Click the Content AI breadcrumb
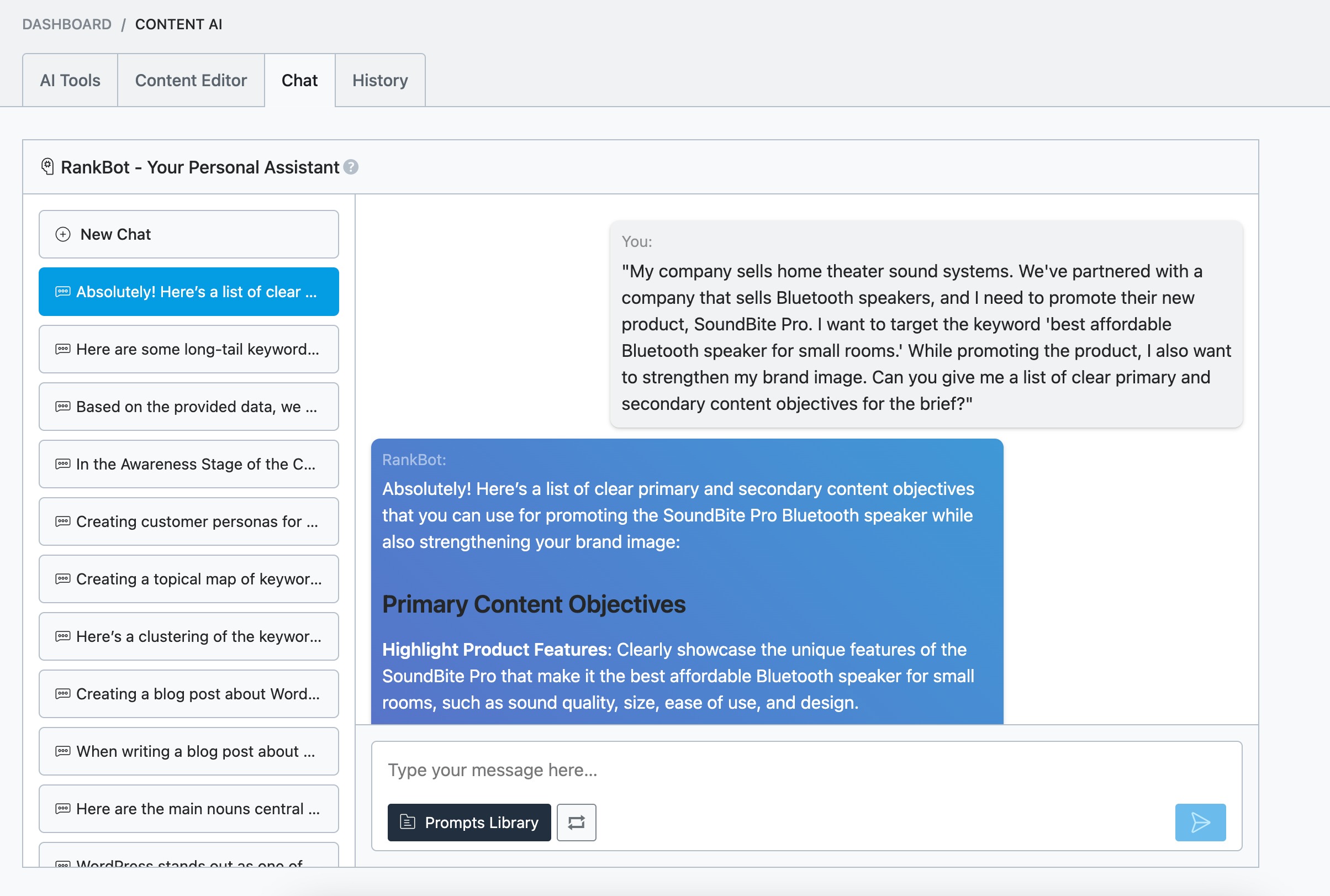The image size is (1330, 896). click(x=179, y=24)
